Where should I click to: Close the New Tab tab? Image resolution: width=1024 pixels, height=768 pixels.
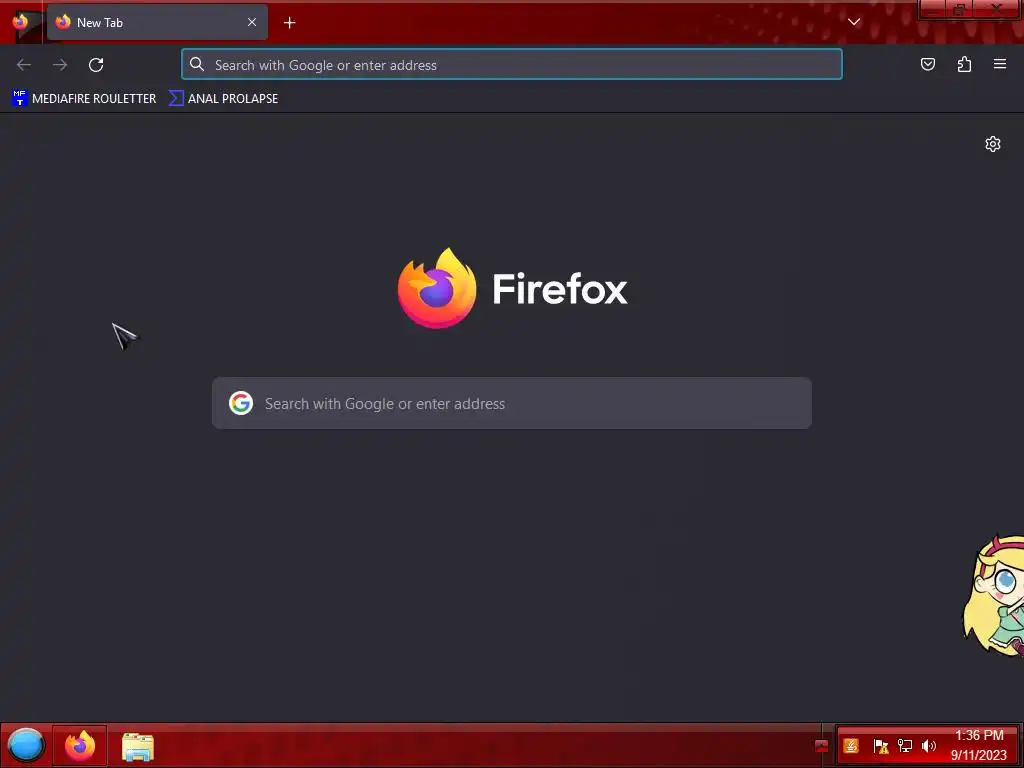click(x=252, y=22)
